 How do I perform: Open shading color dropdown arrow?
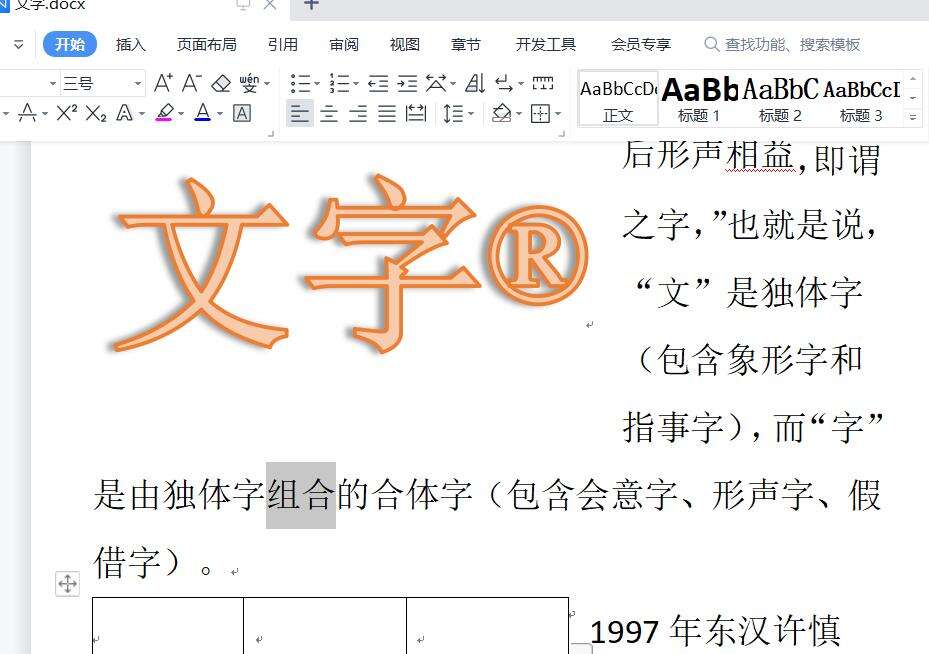(518, 113)
